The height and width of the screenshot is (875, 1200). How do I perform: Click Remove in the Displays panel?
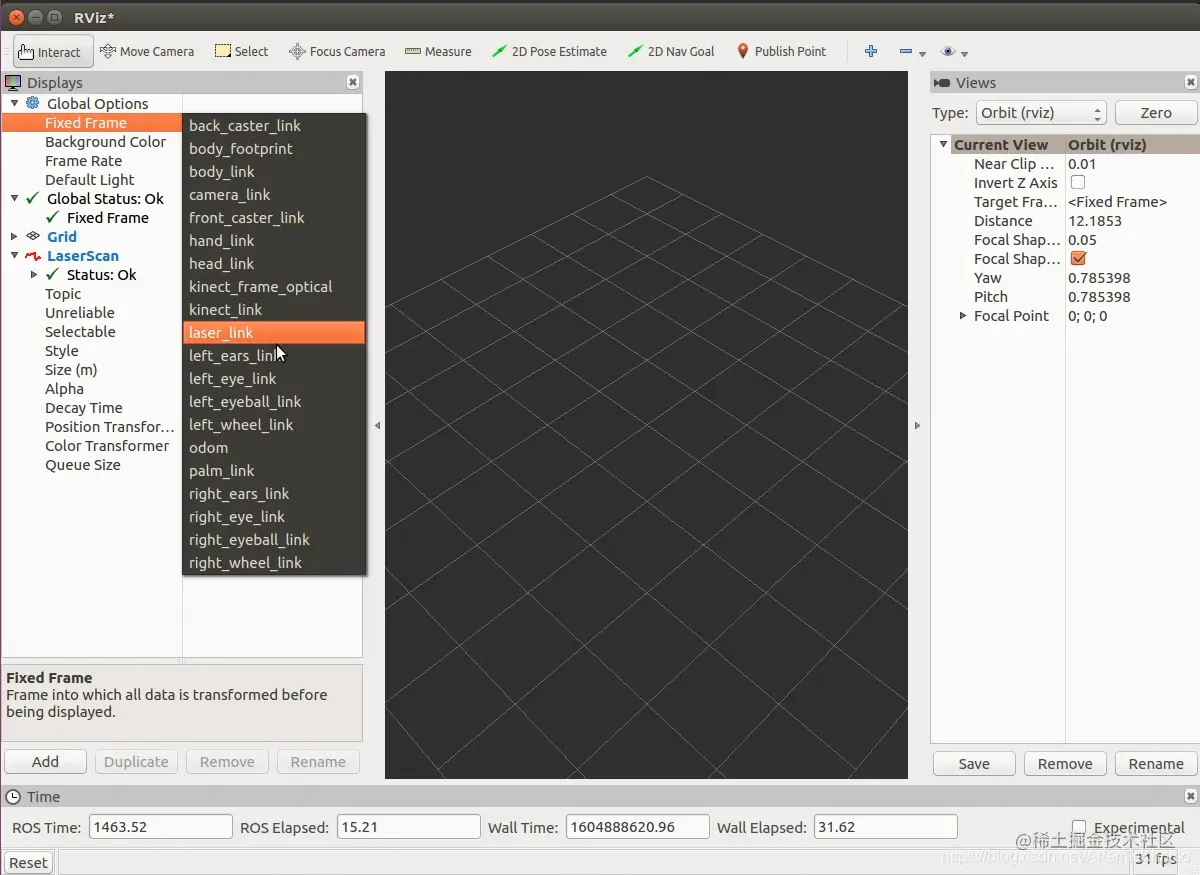(227, 762)
